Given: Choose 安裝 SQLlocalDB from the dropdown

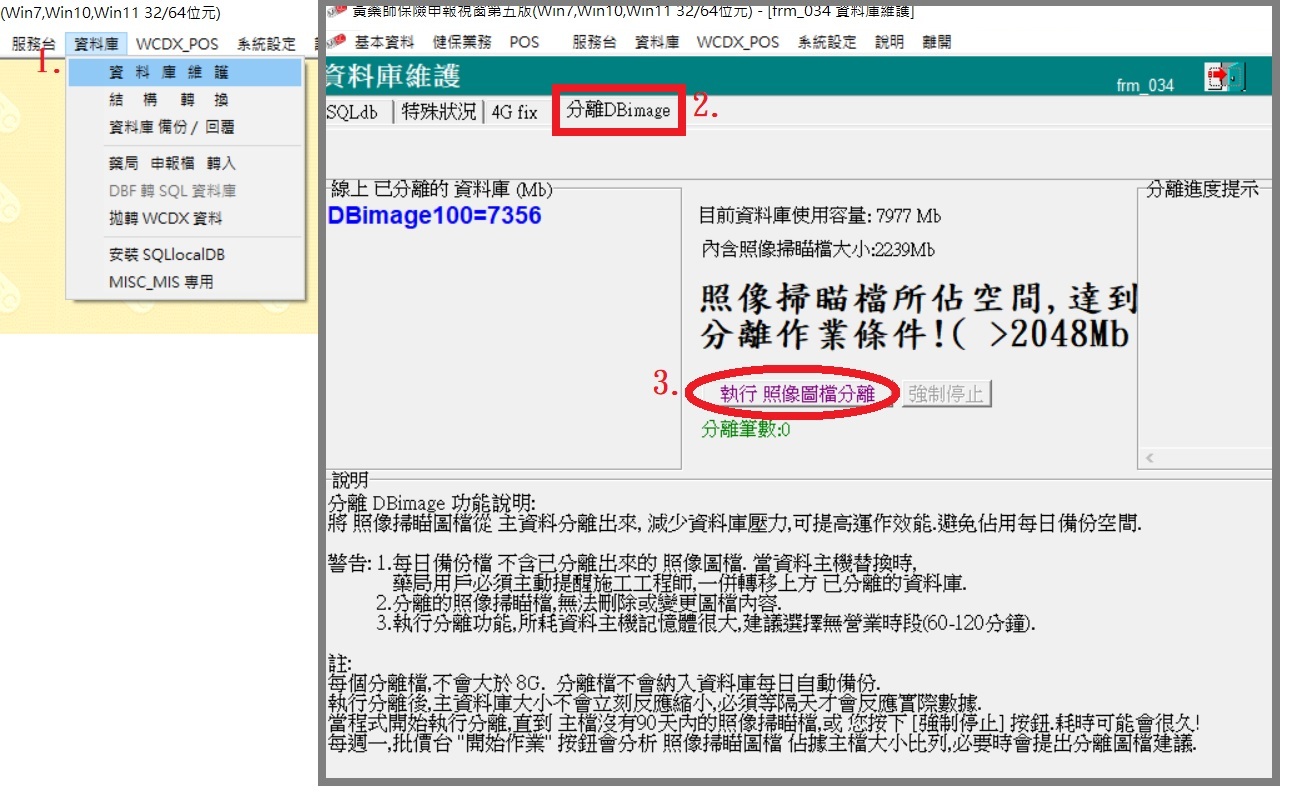Looking at the screenshot, I should 185,255.
